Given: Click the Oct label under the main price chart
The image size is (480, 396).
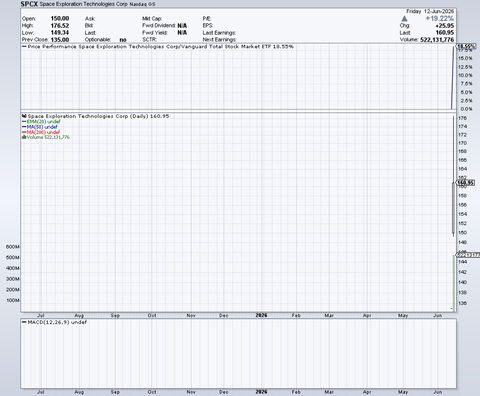Looking at the screenshot, I should coord(152,315).
